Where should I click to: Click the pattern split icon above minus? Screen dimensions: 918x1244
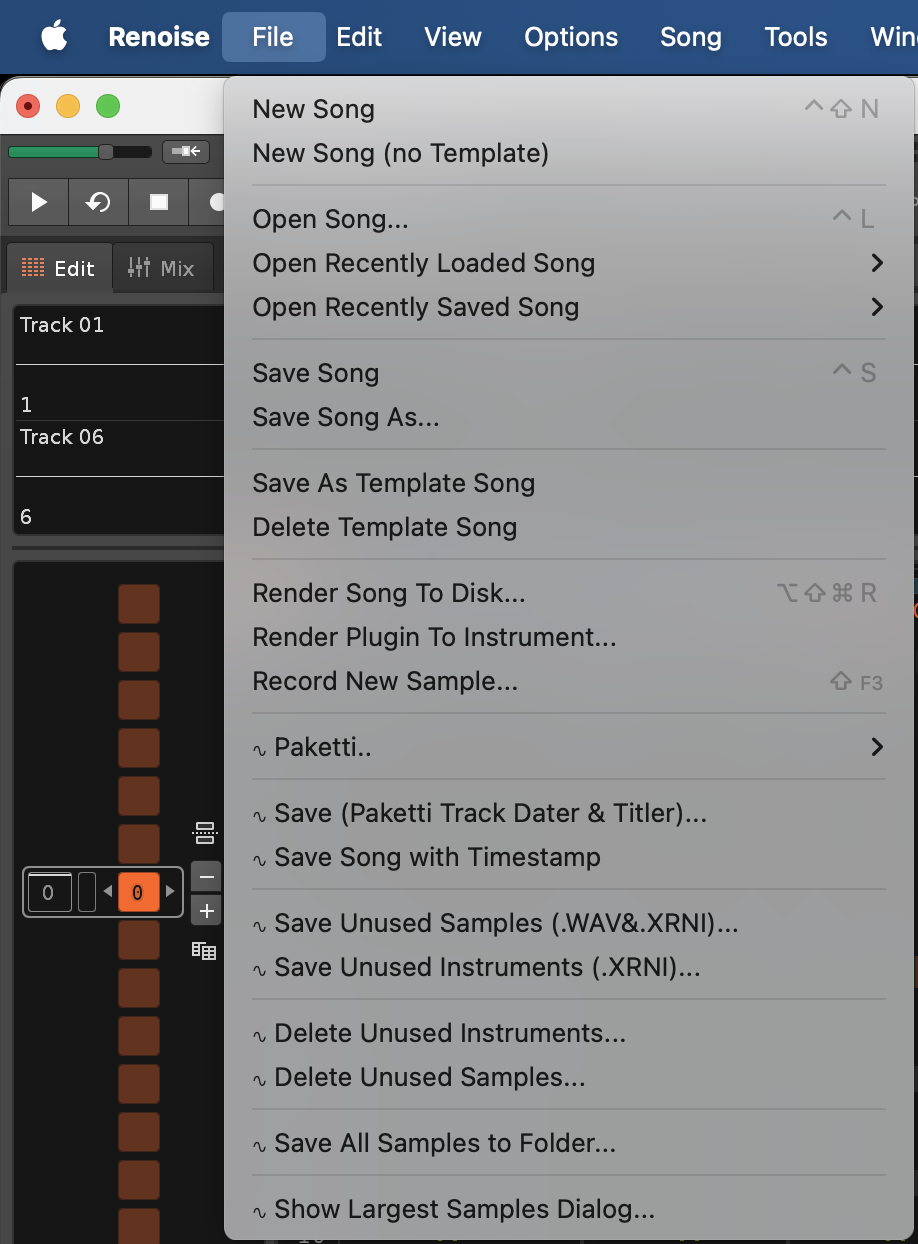click(x=205, y=832)
